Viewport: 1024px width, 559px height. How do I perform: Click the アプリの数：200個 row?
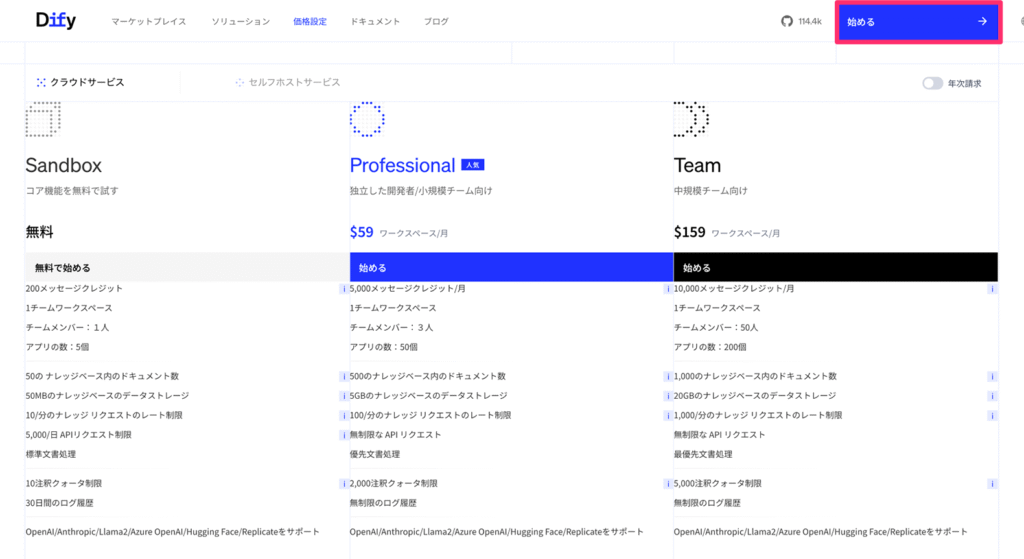point(710,347)
